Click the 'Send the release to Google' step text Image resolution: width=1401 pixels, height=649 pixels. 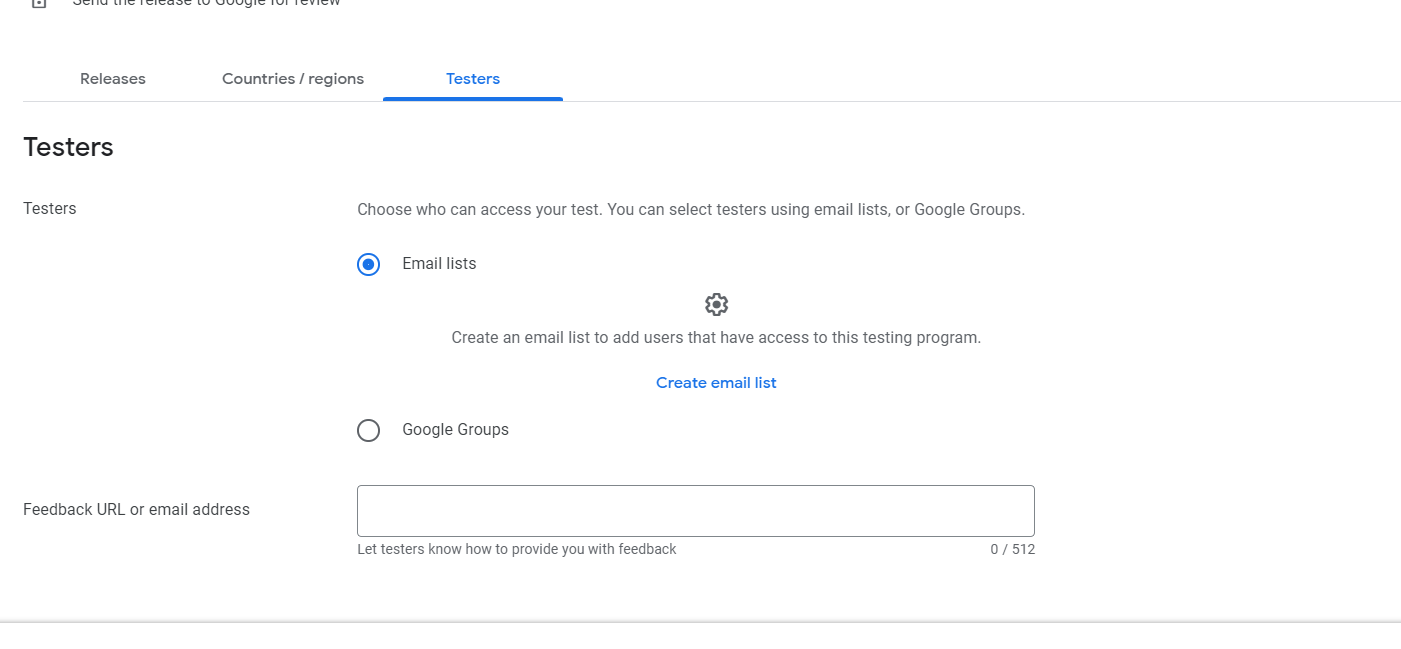point(206,3)
